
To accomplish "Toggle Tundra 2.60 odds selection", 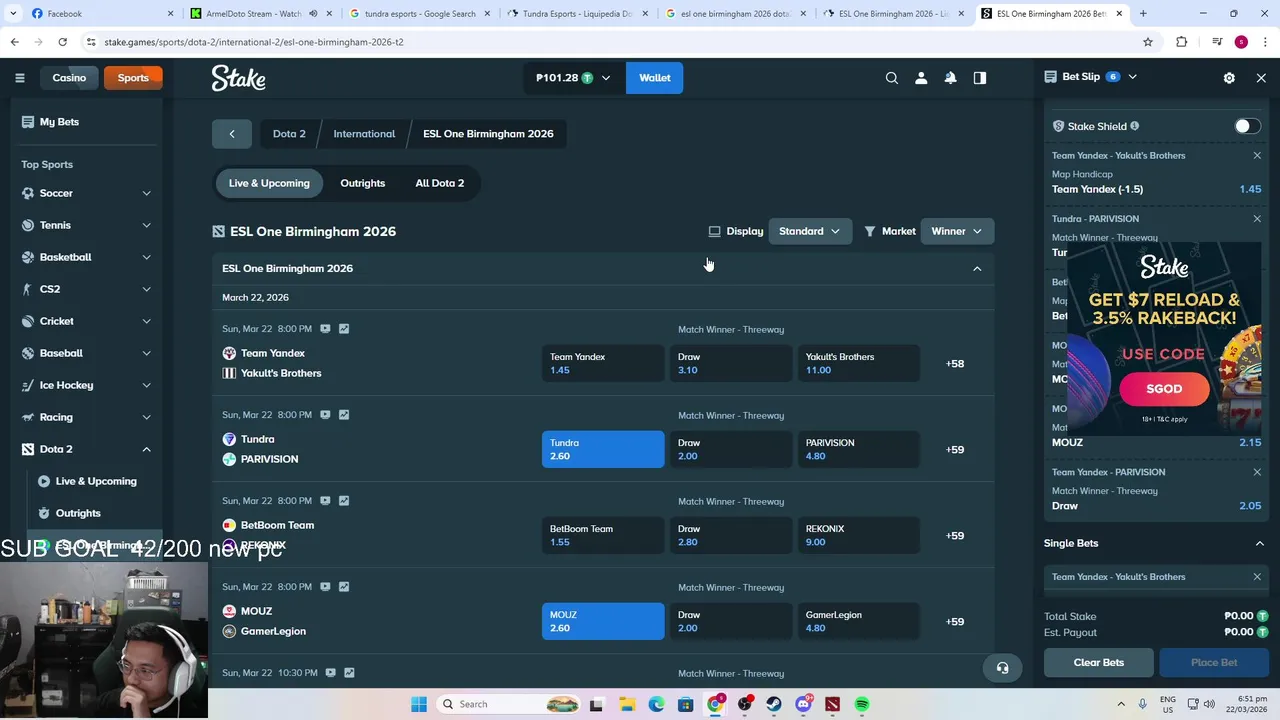I will [603, 449].
